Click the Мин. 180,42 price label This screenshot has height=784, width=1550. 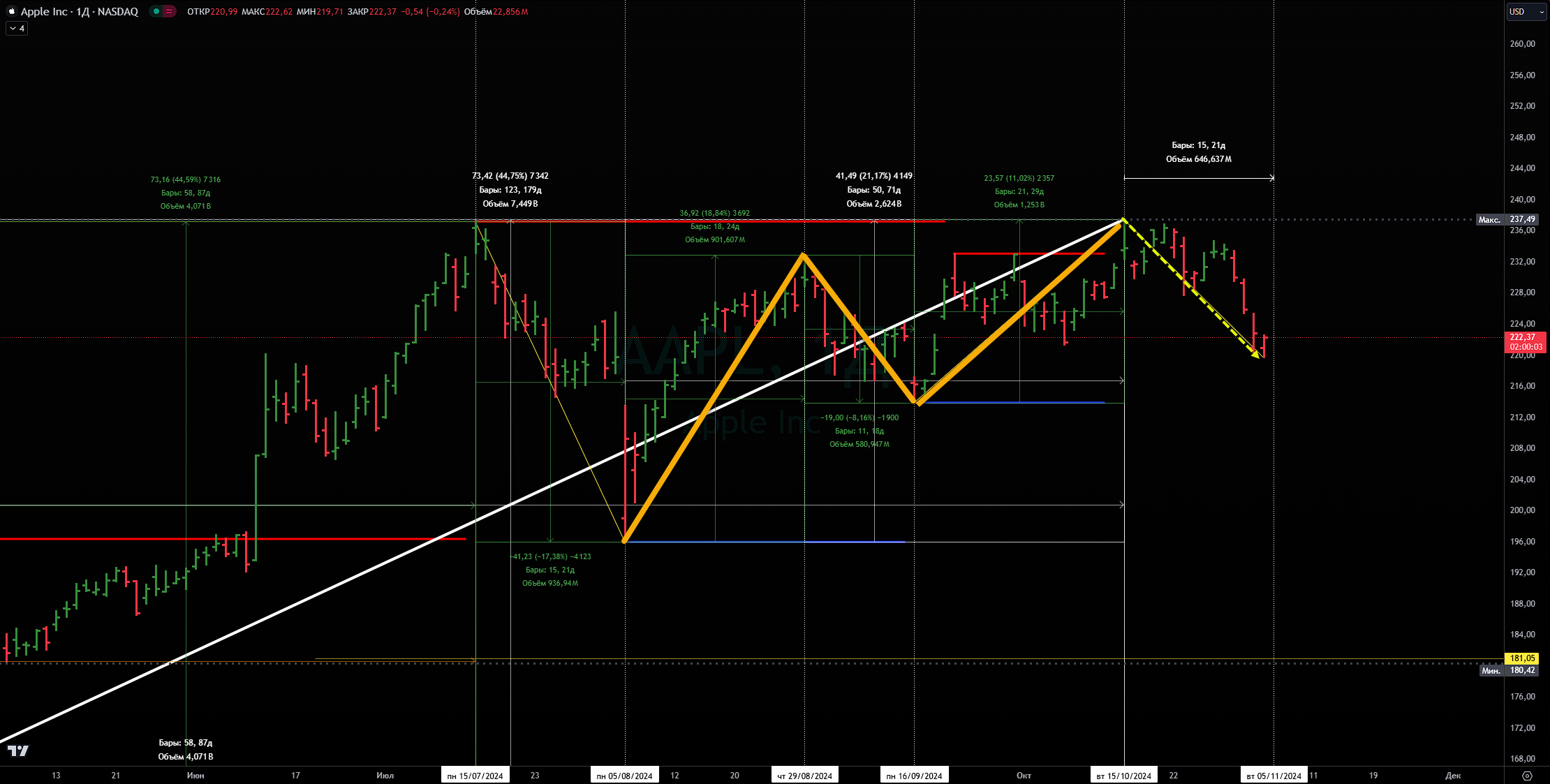pyautogui.click(x=1509, y=670)
